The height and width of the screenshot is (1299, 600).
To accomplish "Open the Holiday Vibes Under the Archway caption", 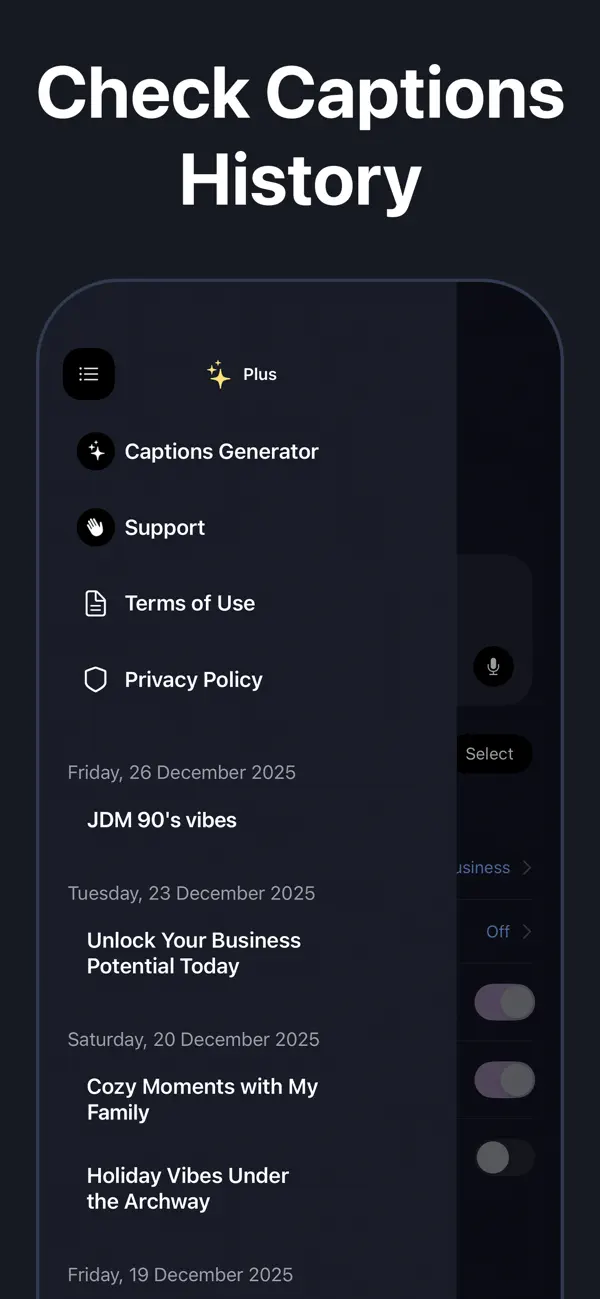I will coord(188,1188).
